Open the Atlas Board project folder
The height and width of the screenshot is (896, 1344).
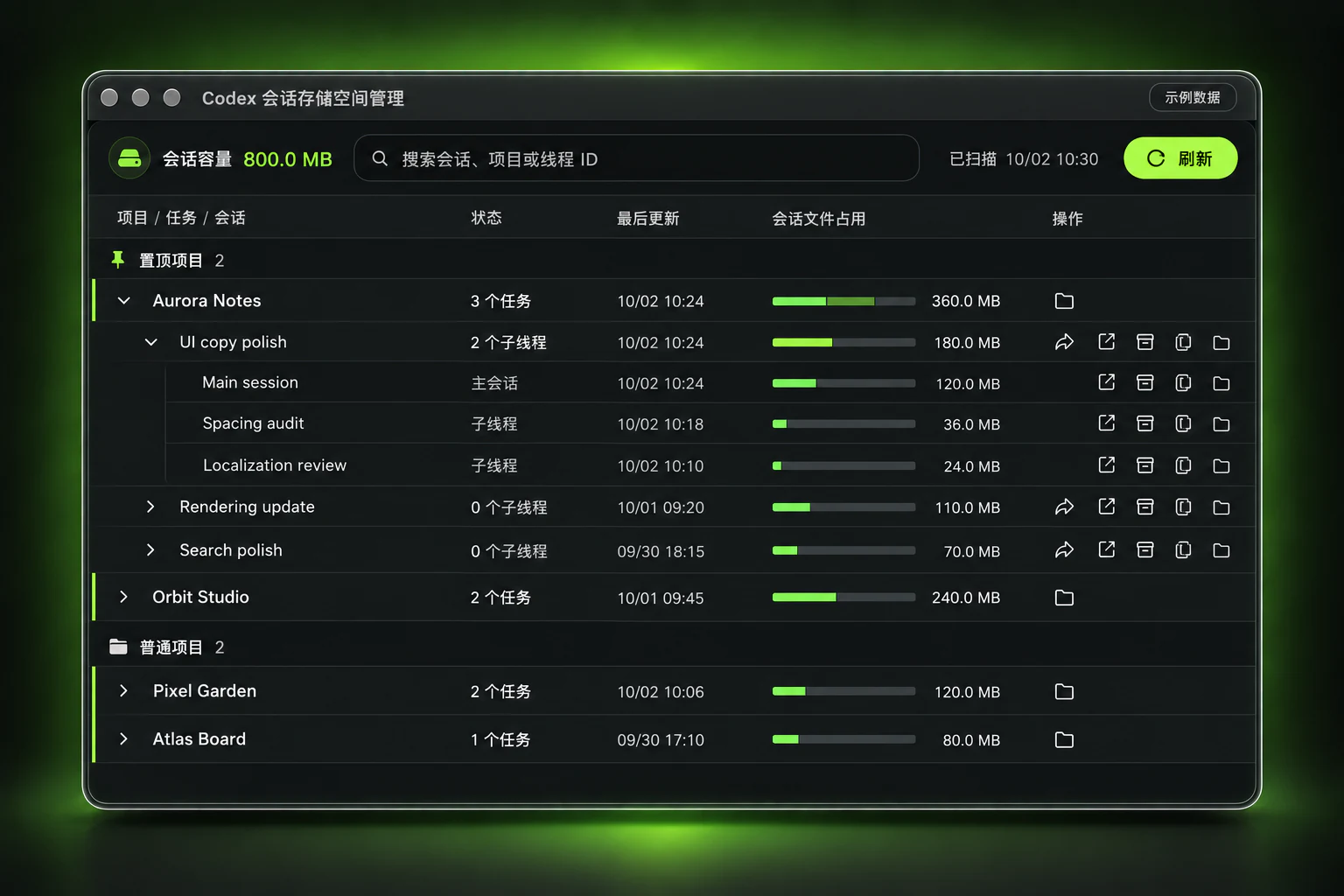click(1064, 739)
